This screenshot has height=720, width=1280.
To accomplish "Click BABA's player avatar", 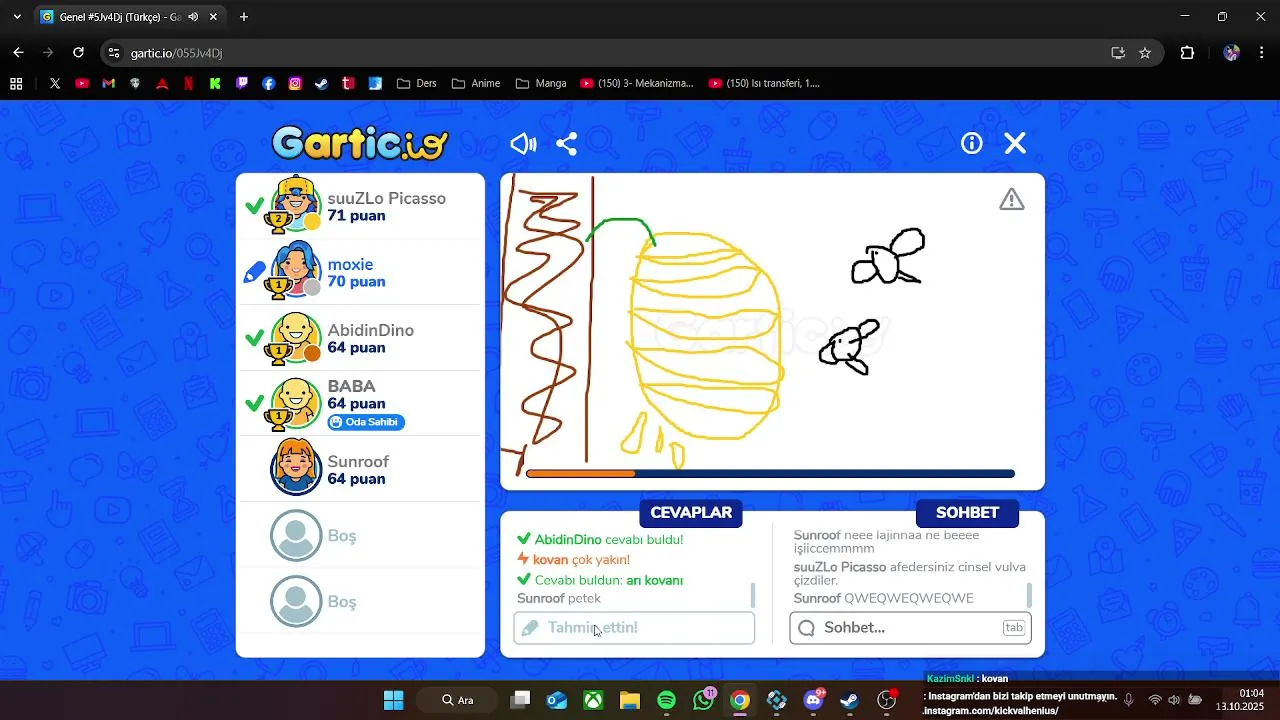I will click(x=296, y=401).
